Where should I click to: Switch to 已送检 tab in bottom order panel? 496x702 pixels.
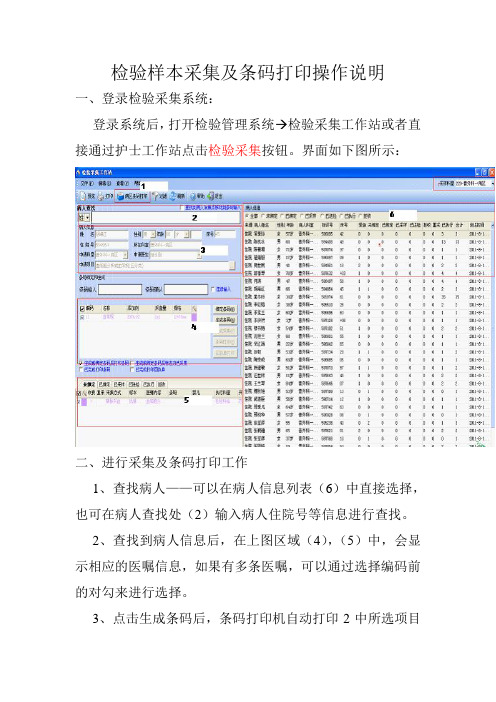[134, 384]
